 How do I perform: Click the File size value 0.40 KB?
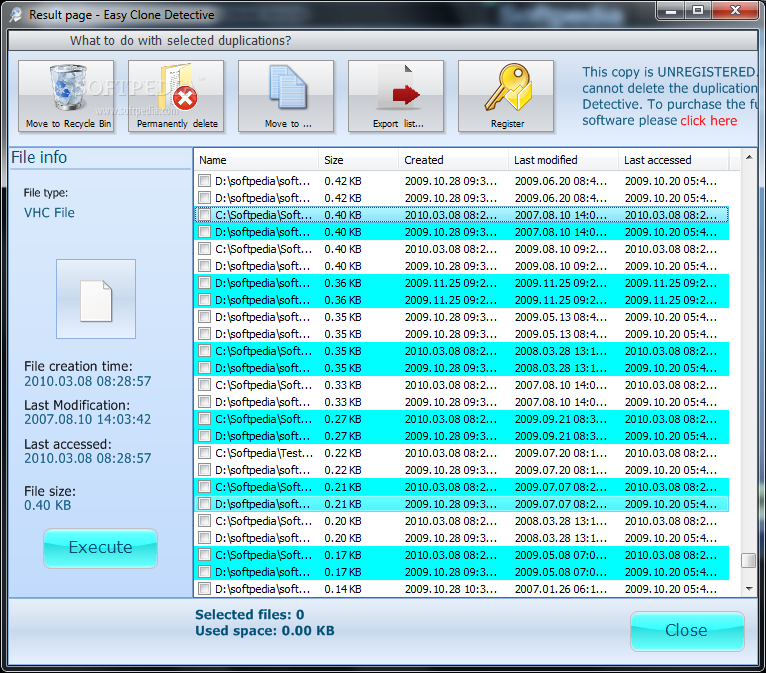pyautogui.click(x=48, y=505)
